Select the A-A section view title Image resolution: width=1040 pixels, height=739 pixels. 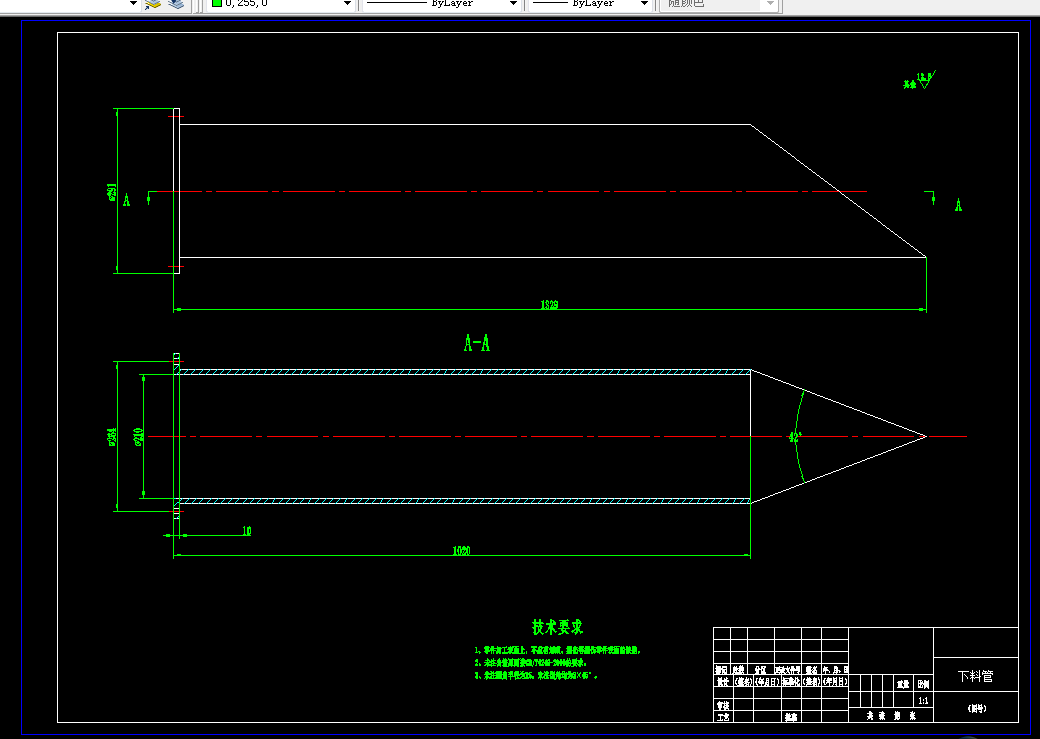tap(477, 343)
